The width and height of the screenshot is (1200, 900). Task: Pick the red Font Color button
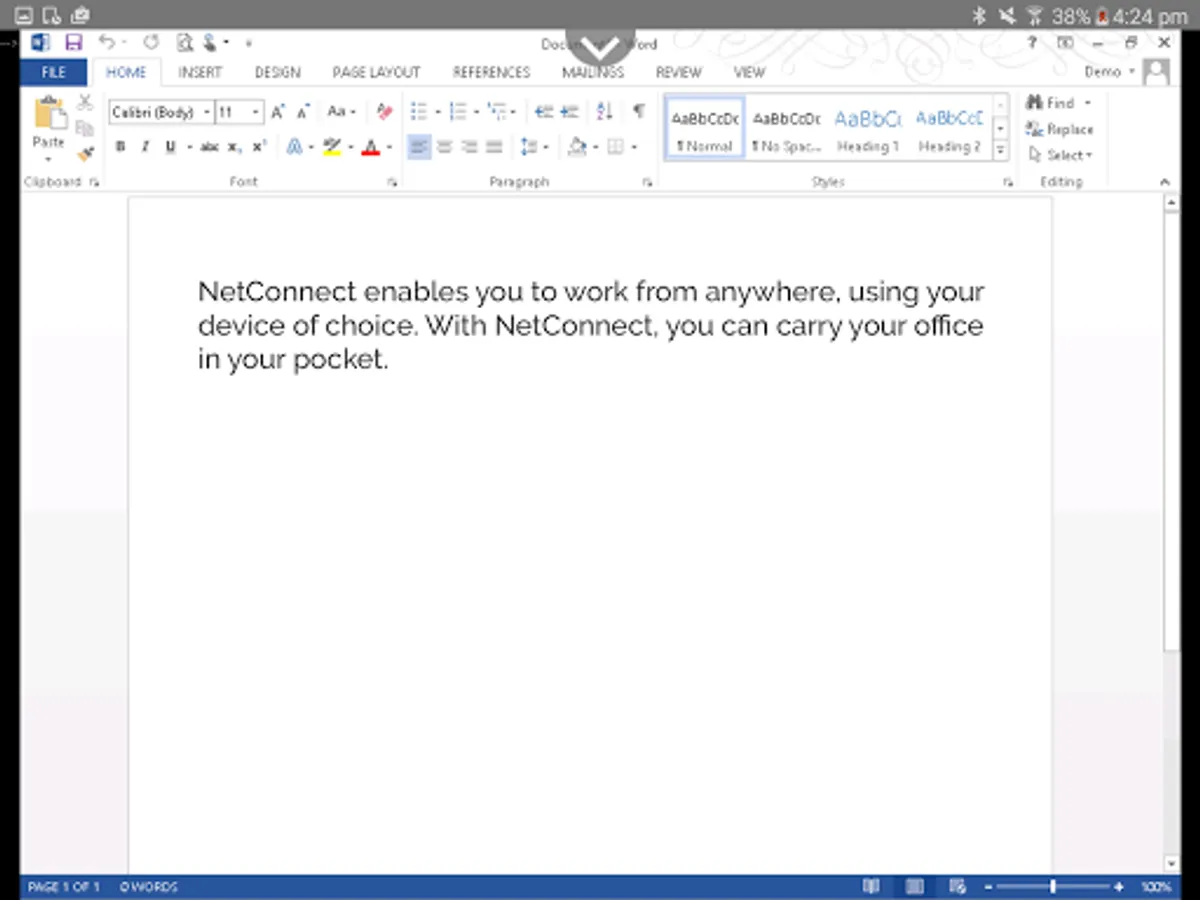pyautogui.click(x=371, y=147)
